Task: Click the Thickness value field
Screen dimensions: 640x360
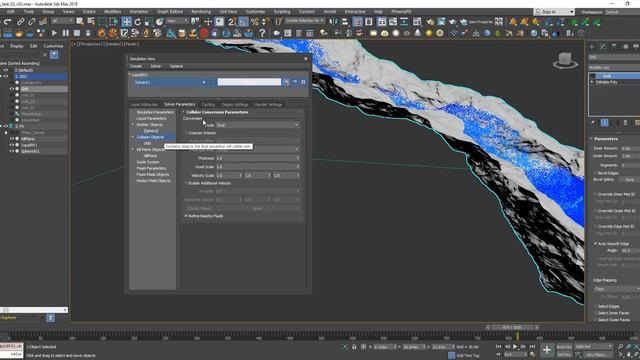Action: [x=258, y=158]
